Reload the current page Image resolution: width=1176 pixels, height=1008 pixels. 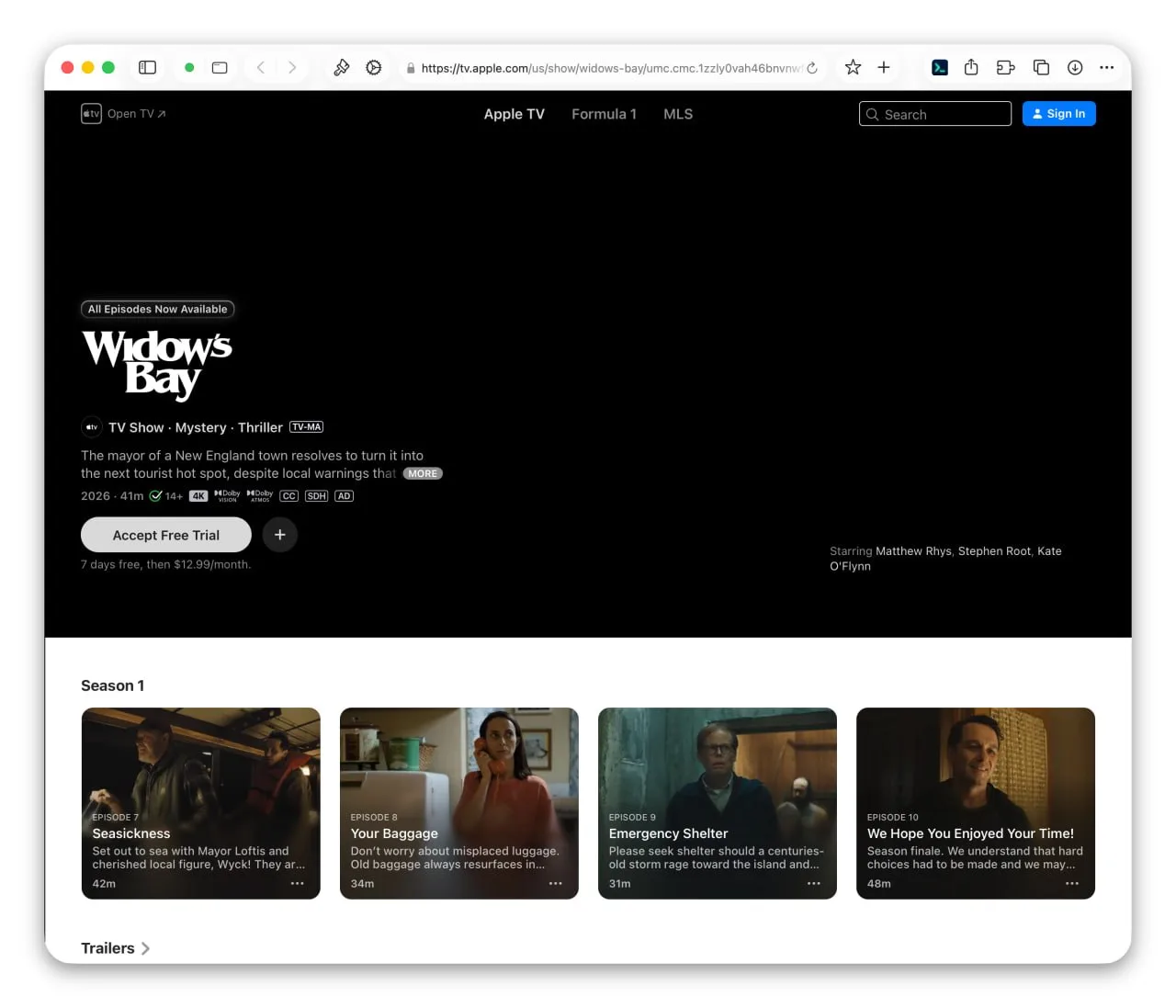click(x=812, y=68)
